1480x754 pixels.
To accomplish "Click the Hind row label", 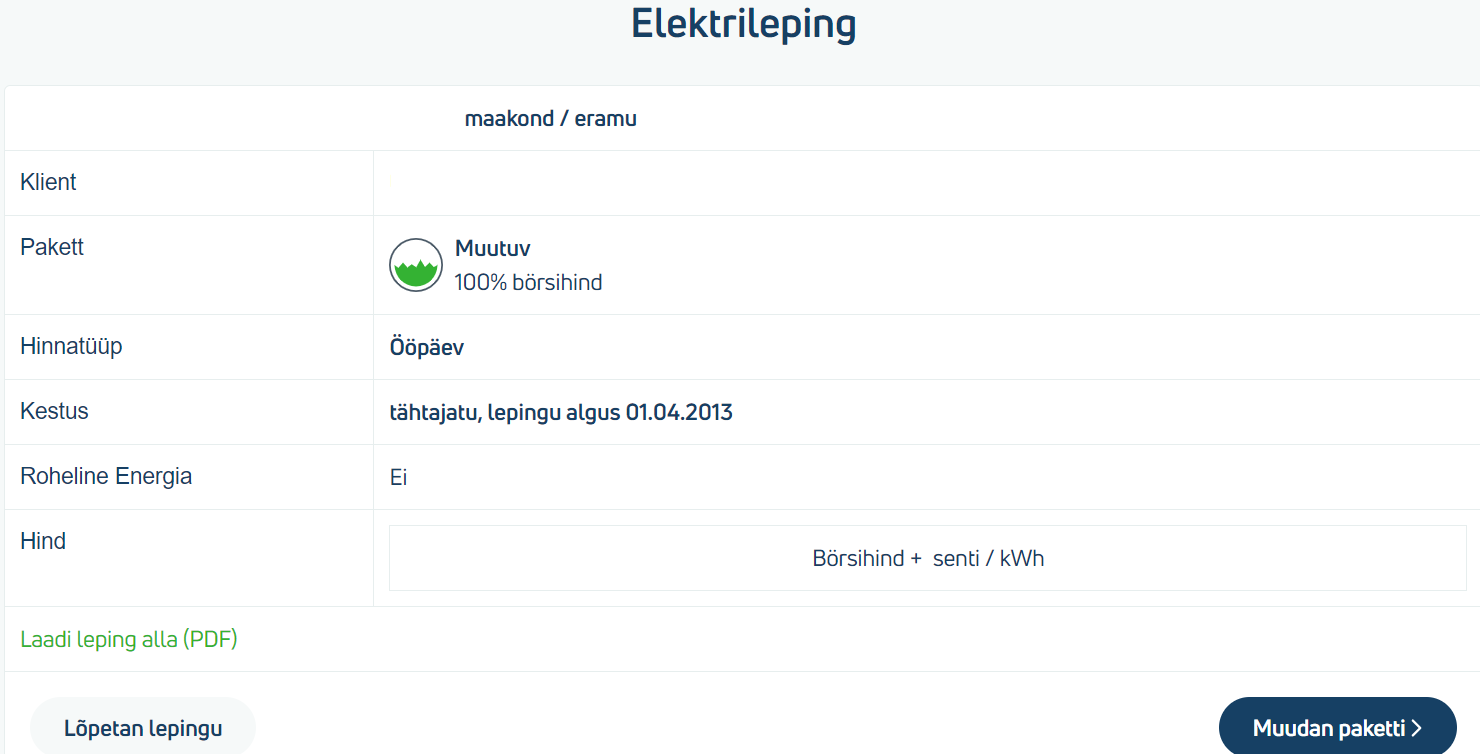I will click(45, 541).
